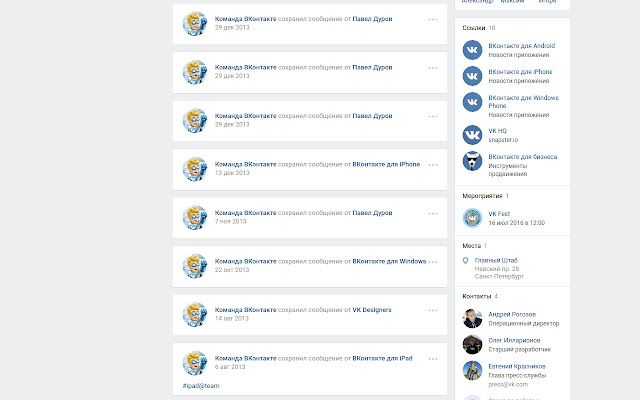Viewport: 640px width, 400px height.
Task: Click the press@vk.com email
Action: pos(508,384)
